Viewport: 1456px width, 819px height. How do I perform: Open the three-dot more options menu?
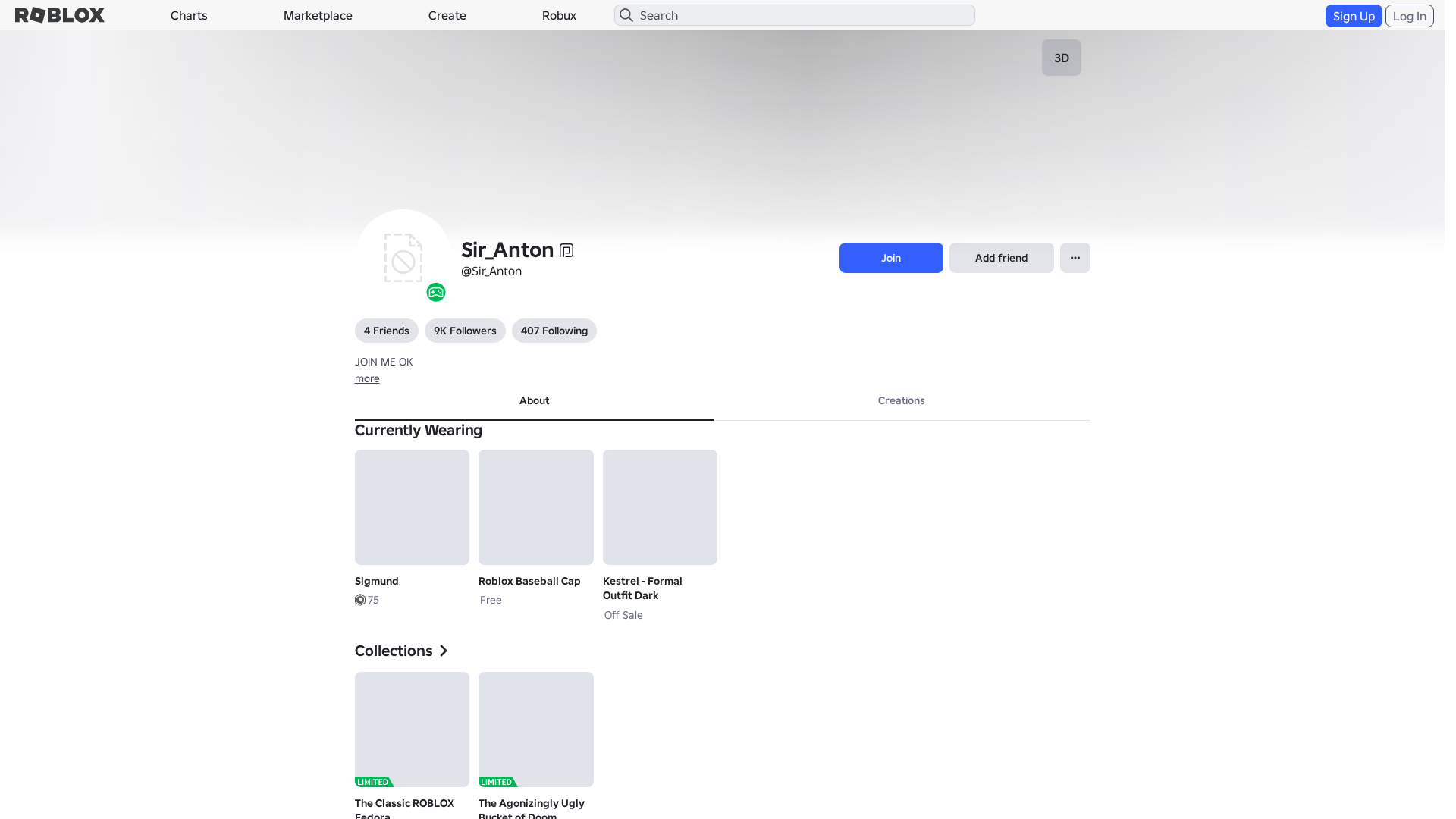(1075, 258)
